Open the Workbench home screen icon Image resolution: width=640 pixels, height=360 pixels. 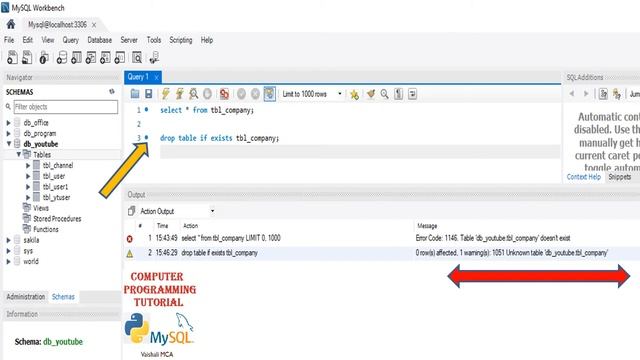pyautogui.click(x=11, y=24)
